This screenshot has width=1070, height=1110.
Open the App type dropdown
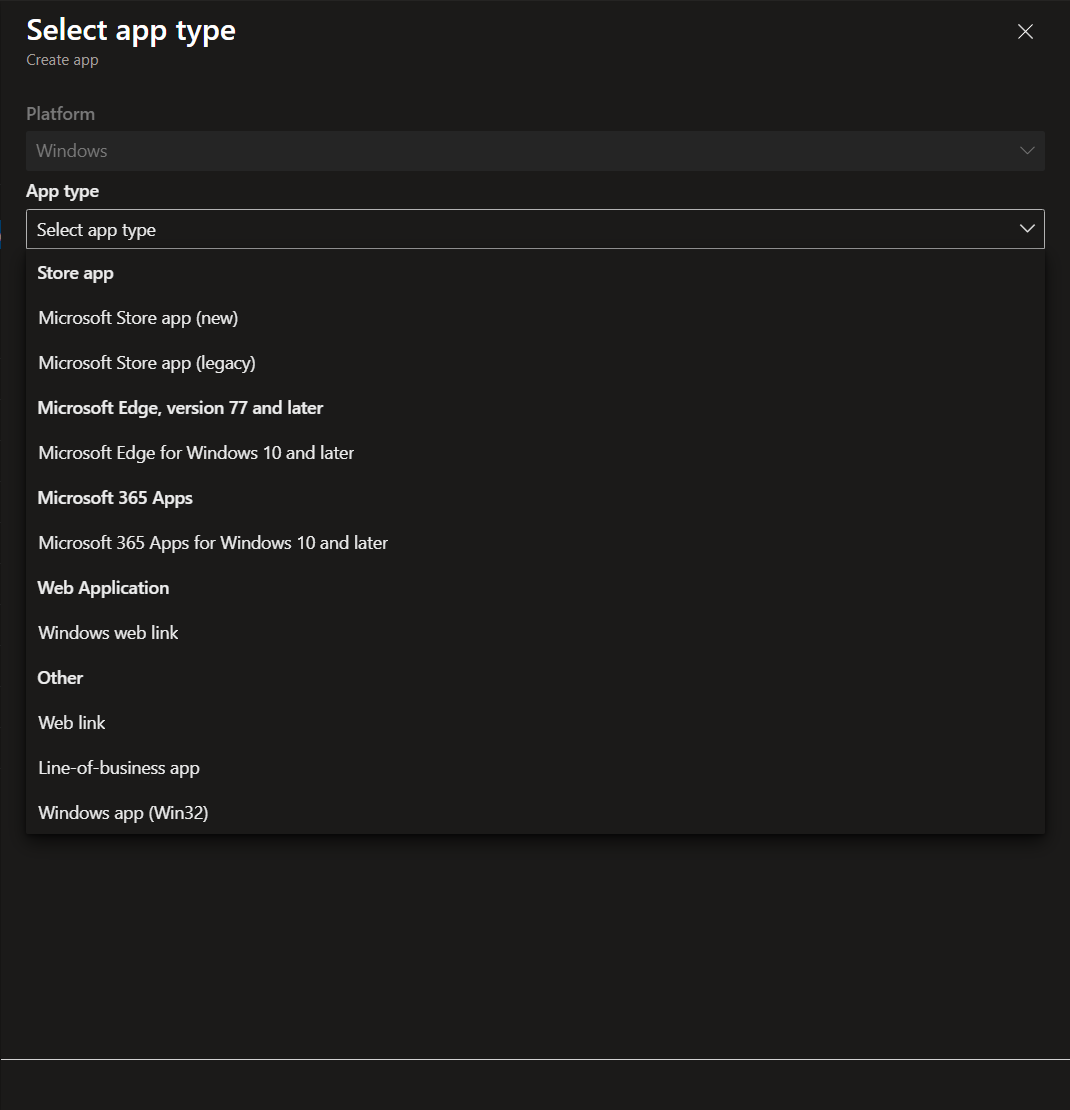pyautogui.click(x=535, y=229)
